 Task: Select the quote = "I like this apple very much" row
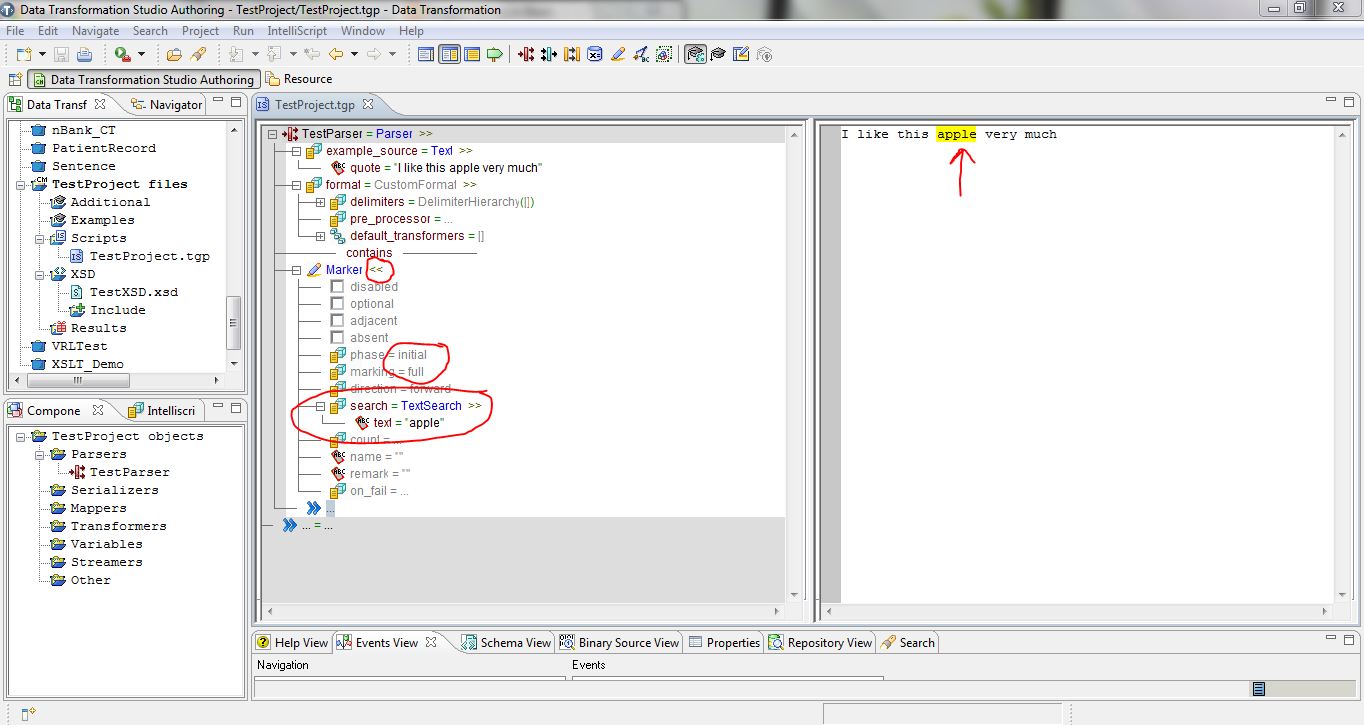(436, 168)
